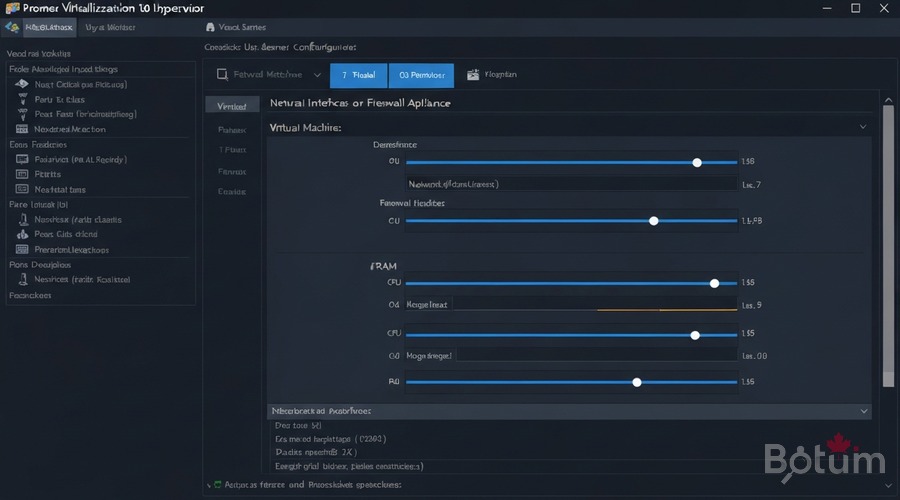The height and width of the screenshot is (500, 900).
Task: Click the icon for Nosshesx (raitk clasiits
Action: pos(23,219)
